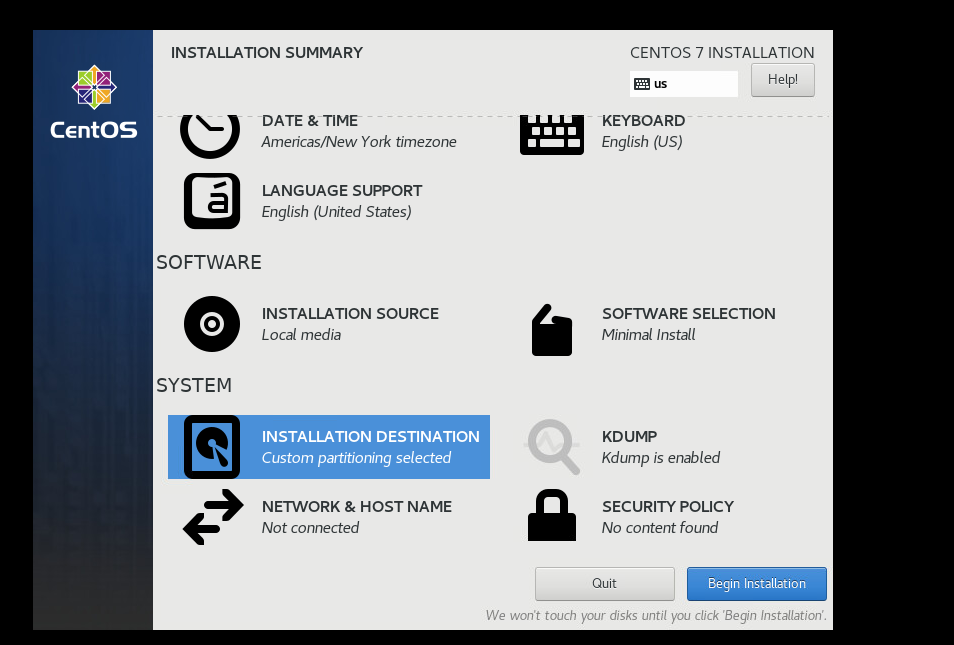Click the Not connected status text
Image resolution: width=954 pixels, height=645 pixels.
[310, 528]
